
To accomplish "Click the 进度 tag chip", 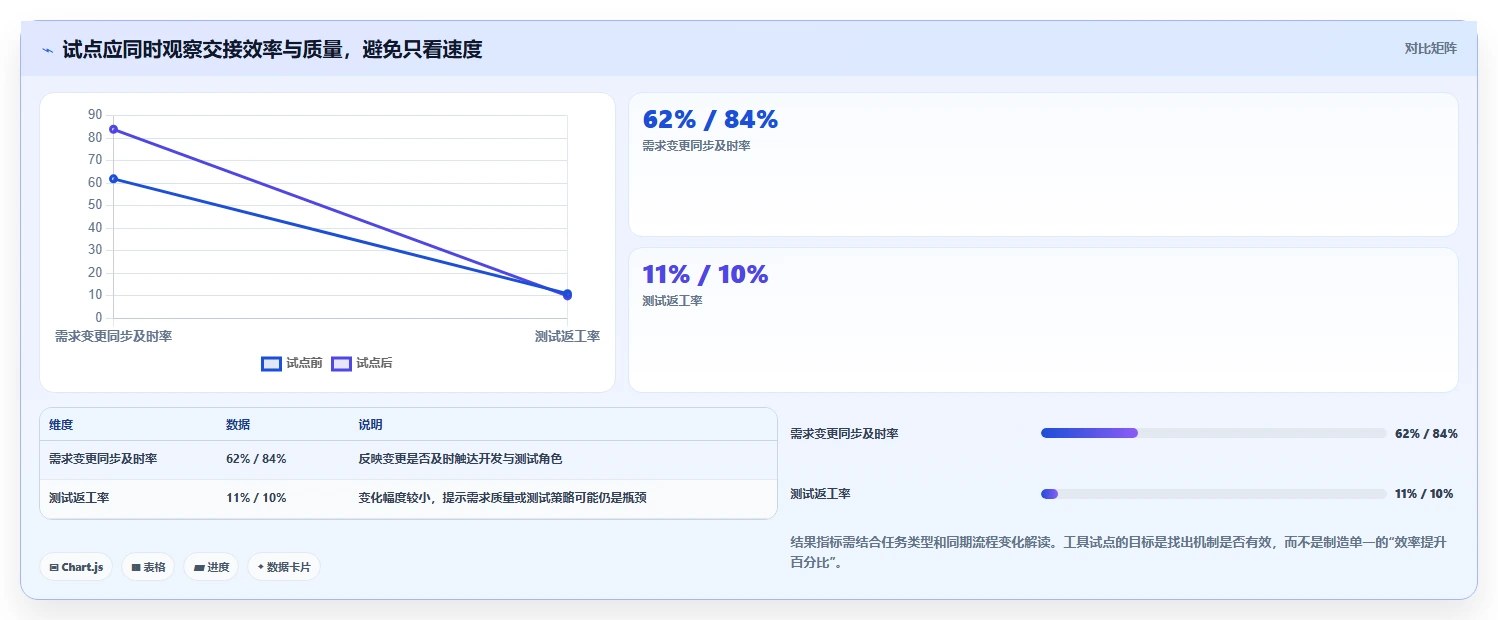I will 211,567.
